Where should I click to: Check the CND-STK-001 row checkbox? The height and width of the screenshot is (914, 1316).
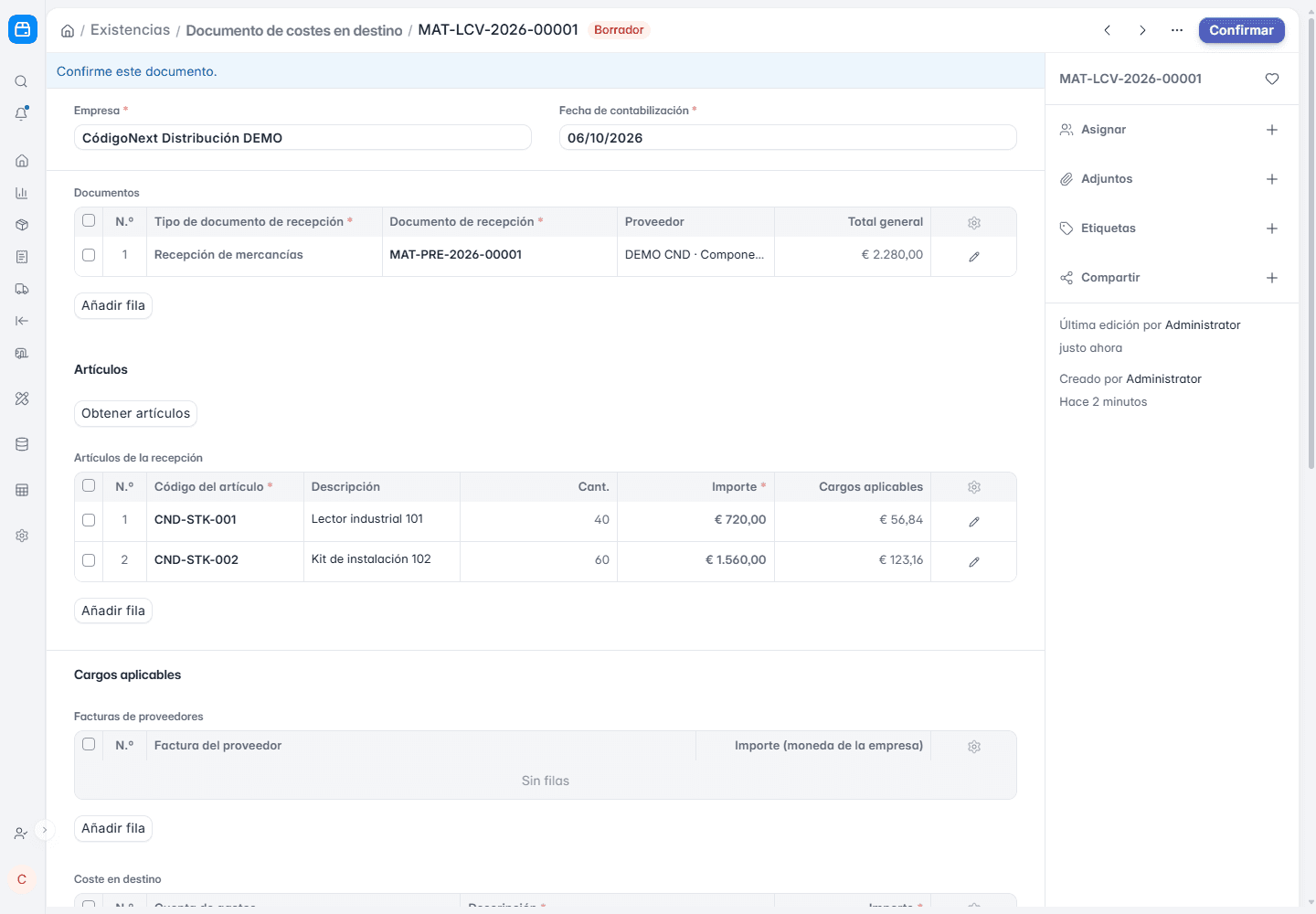(x=89, y=520)
